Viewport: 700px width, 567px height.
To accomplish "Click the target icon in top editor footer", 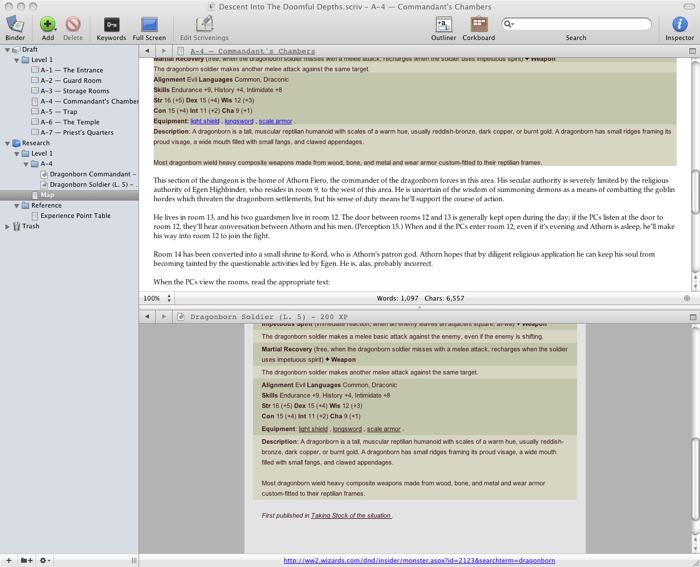I will tap(687, 298).
